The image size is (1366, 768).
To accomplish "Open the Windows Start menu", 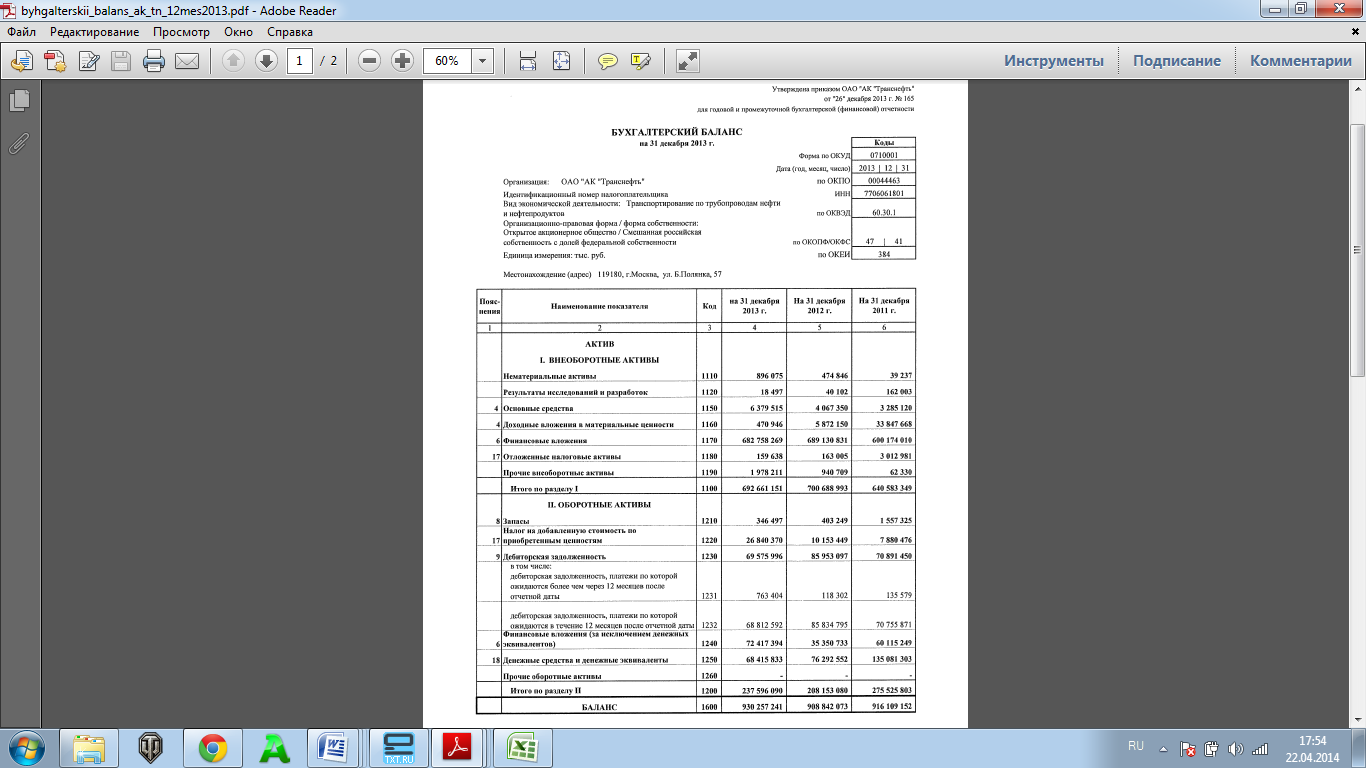I will [x=26, y=748].
